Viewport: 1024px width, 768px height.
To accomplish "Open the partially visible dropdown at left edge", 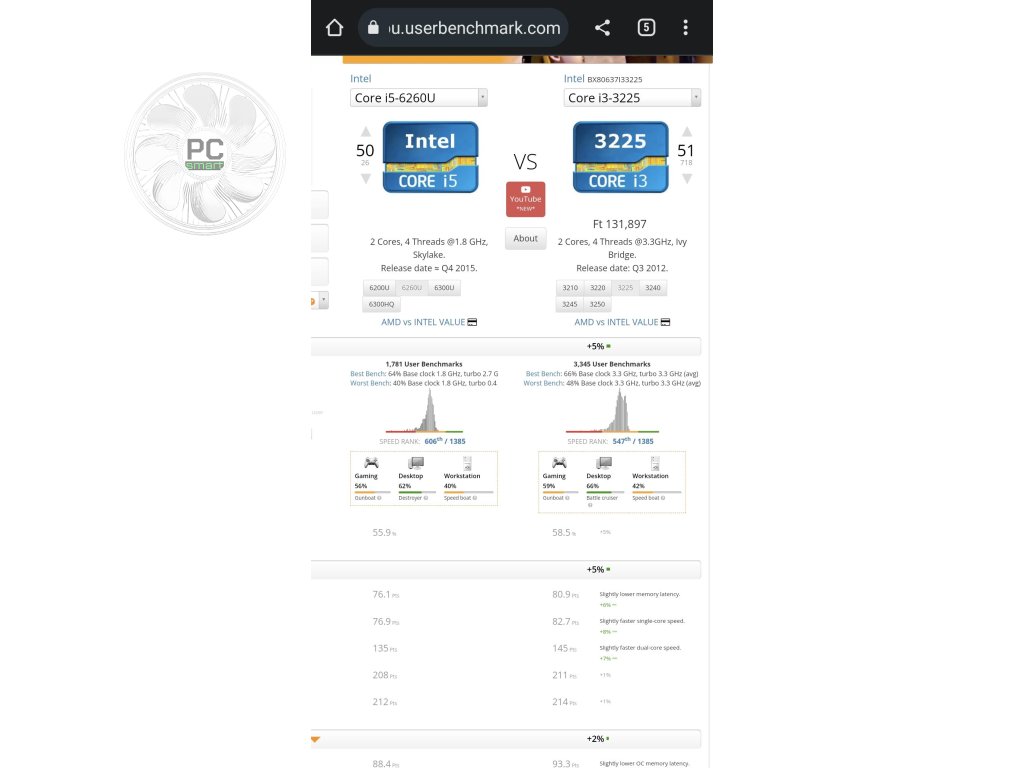I will [320, 300].
